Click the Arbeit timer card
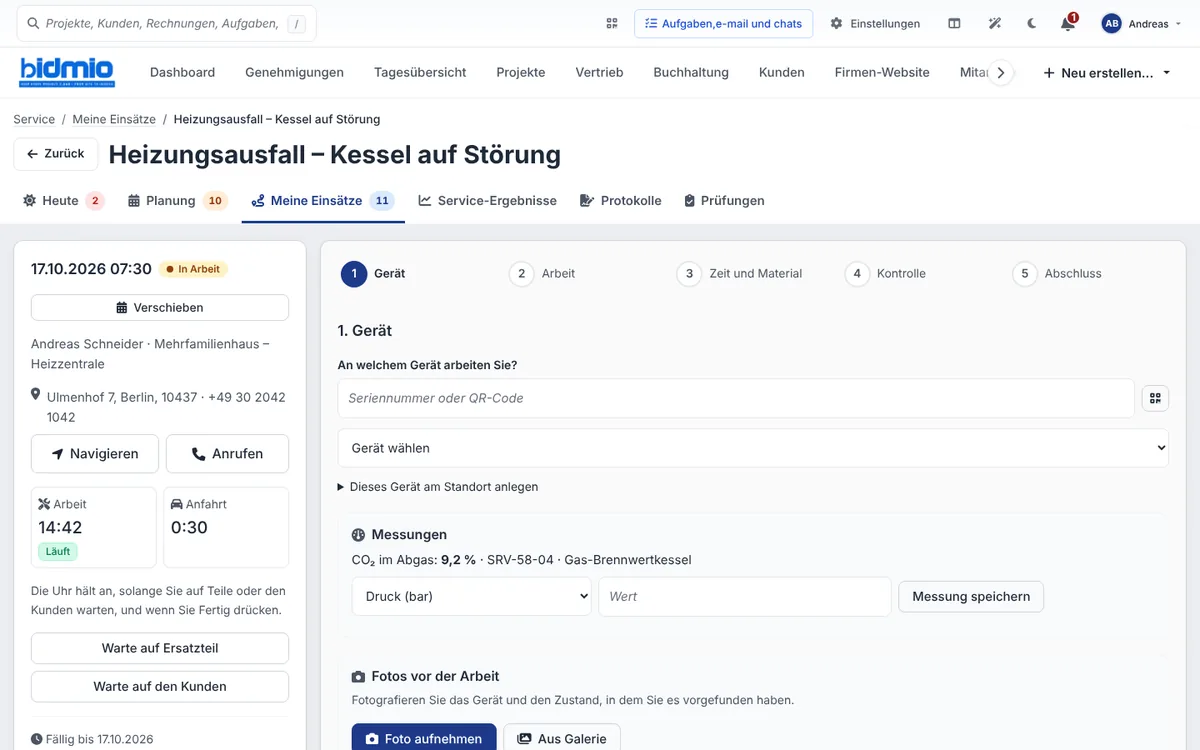Image resolution: width=1200 pixels, height=750 pixels. [x=94, y=527]
